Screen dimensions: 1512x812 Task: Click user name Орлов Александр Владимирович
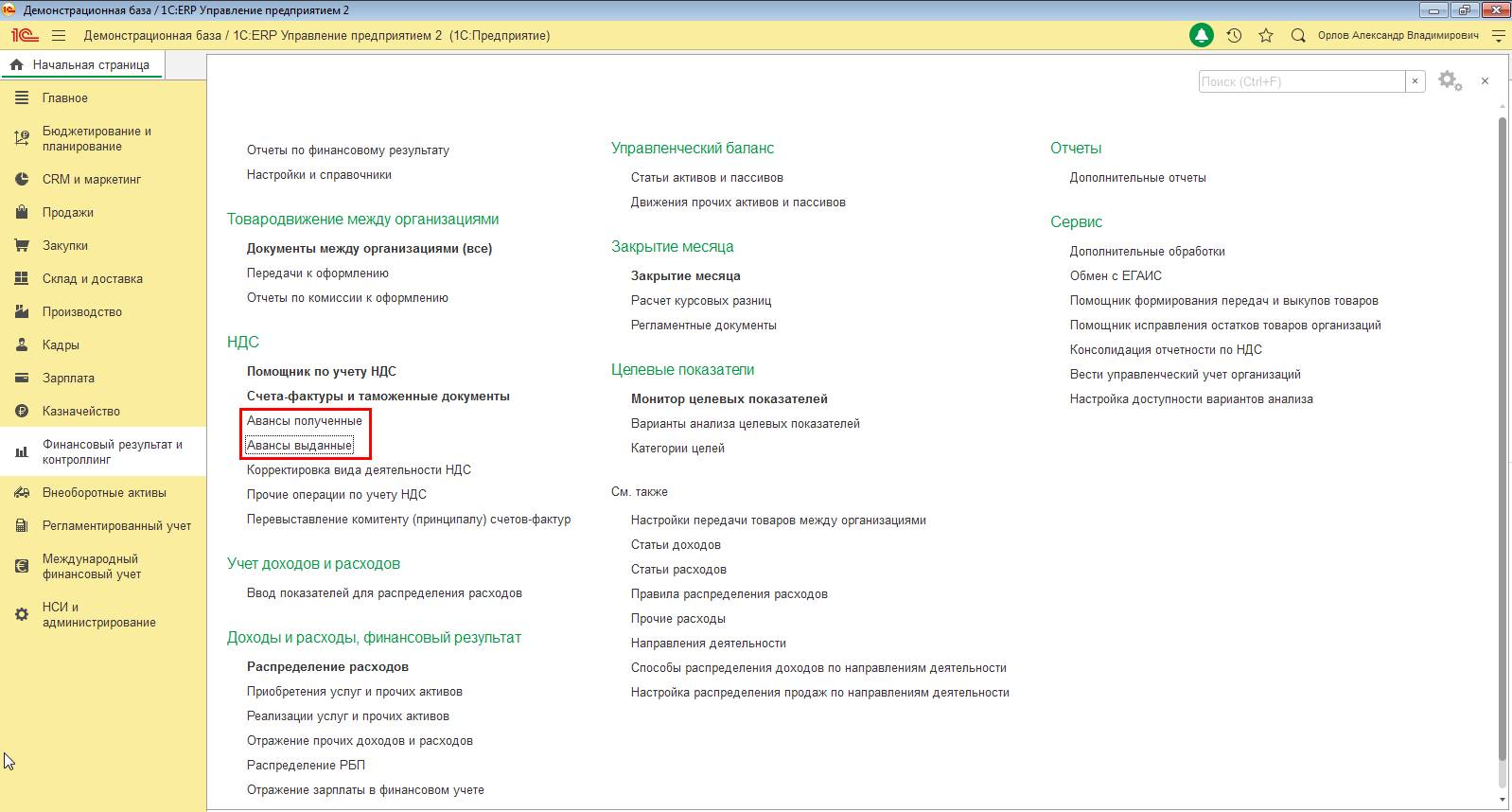1398,36
